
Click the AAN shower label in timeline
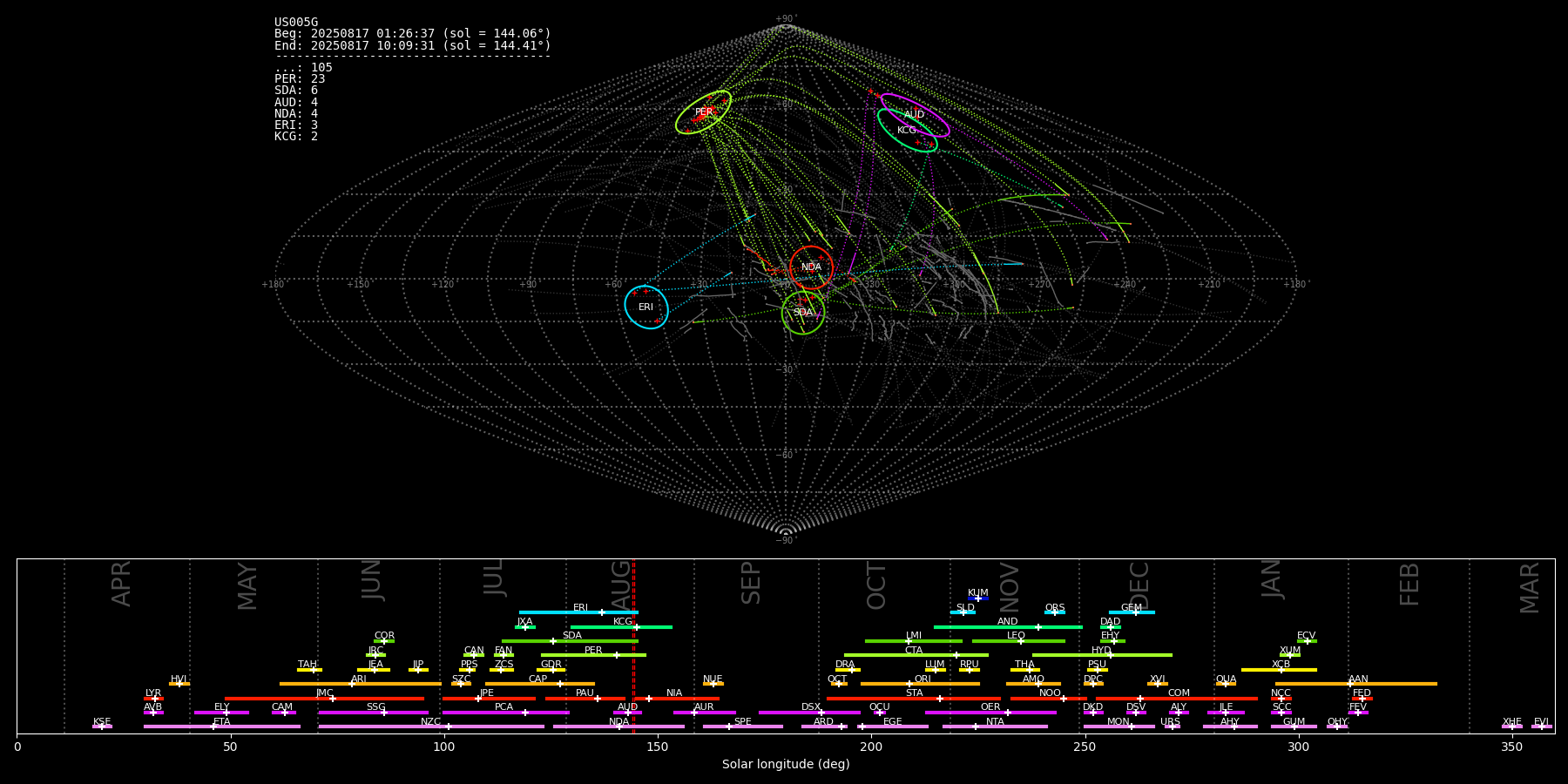[1358, 679]
